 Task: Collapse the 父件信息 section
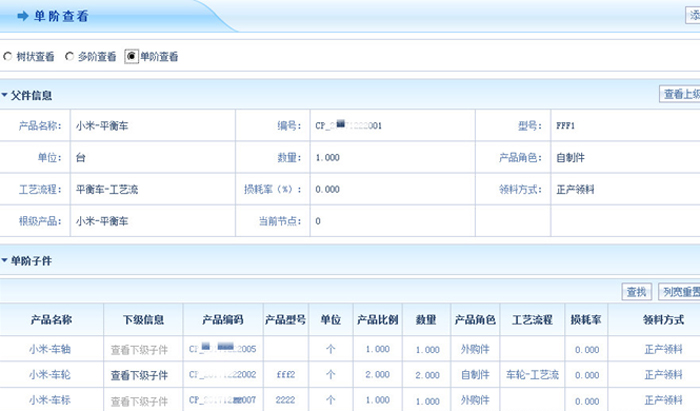click(x=5, y=95)
